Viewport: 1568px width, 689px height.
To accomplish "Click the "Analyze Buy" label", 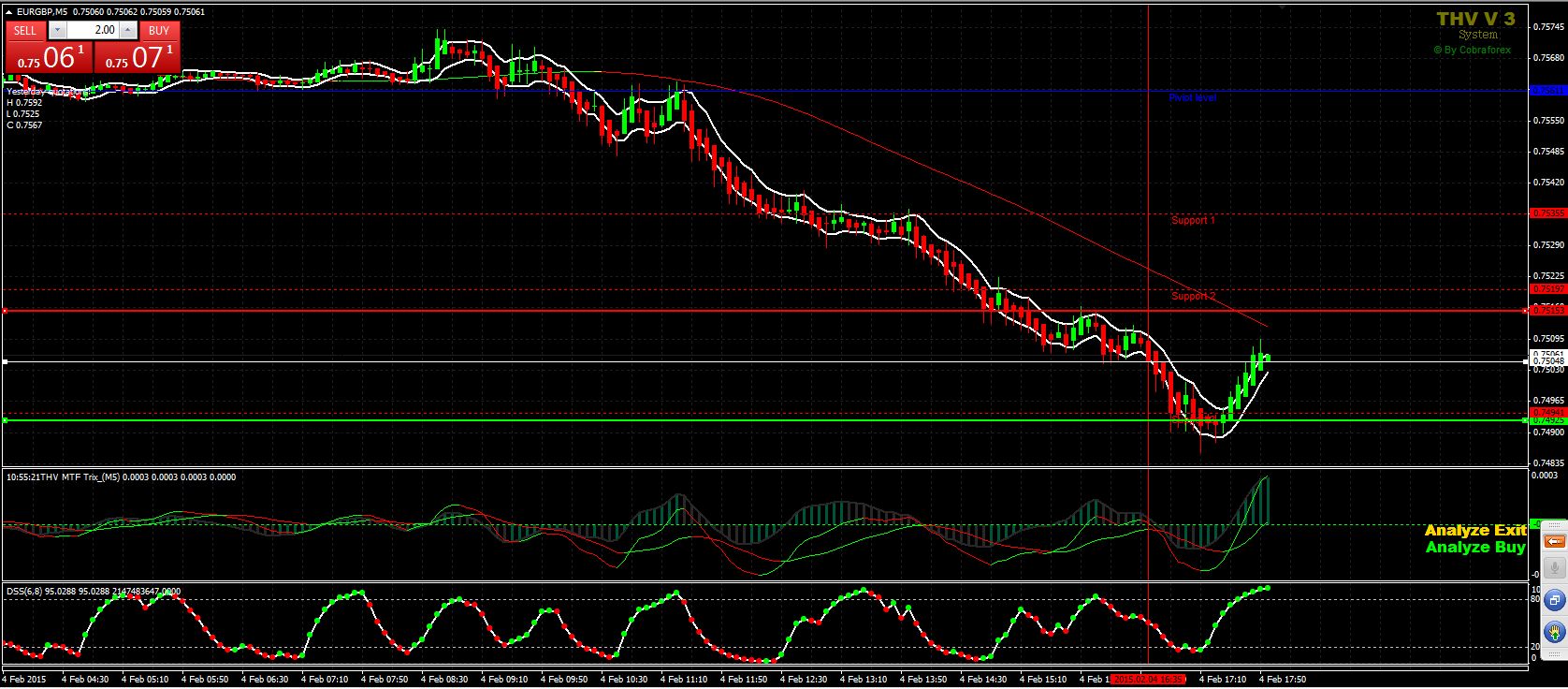I will pyautogui.click(x=1475, y=547).
